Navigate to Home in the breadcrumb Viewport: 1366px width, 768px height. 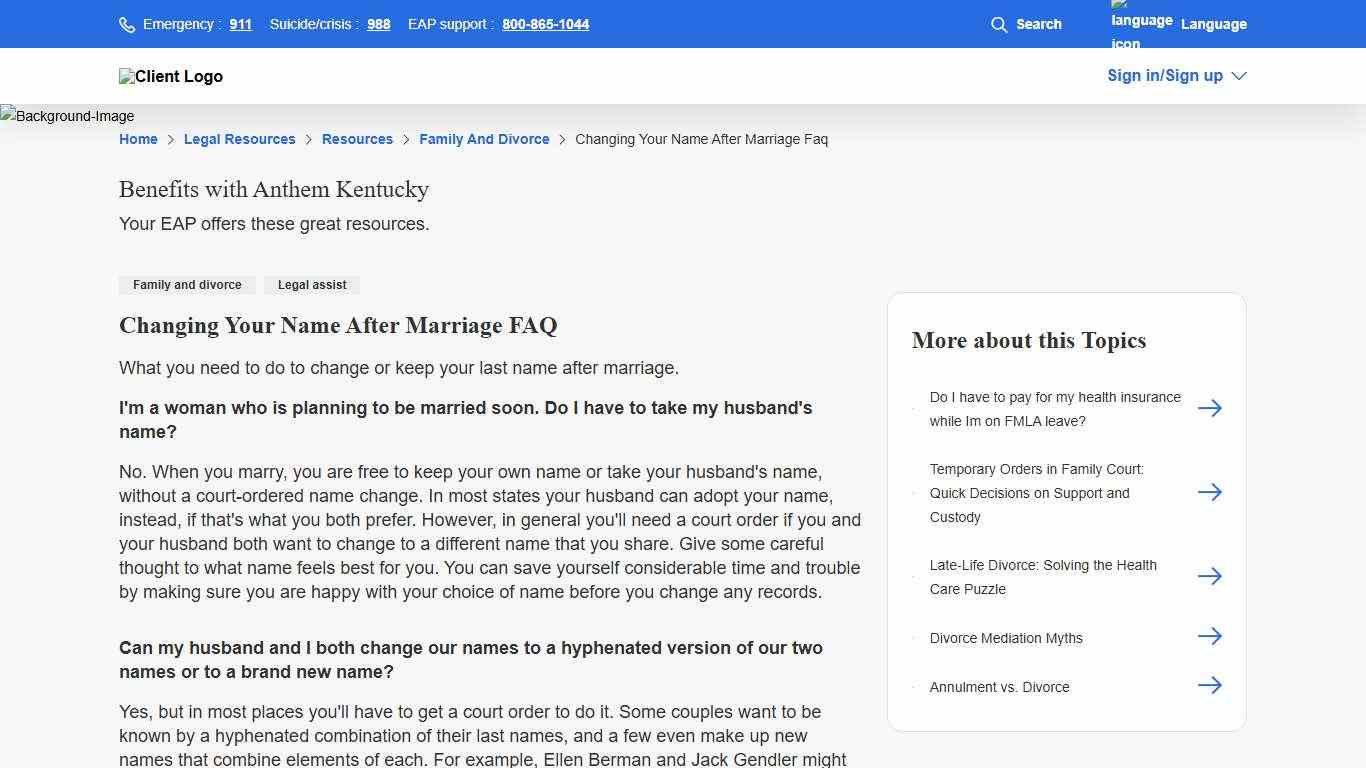[138, 139]
